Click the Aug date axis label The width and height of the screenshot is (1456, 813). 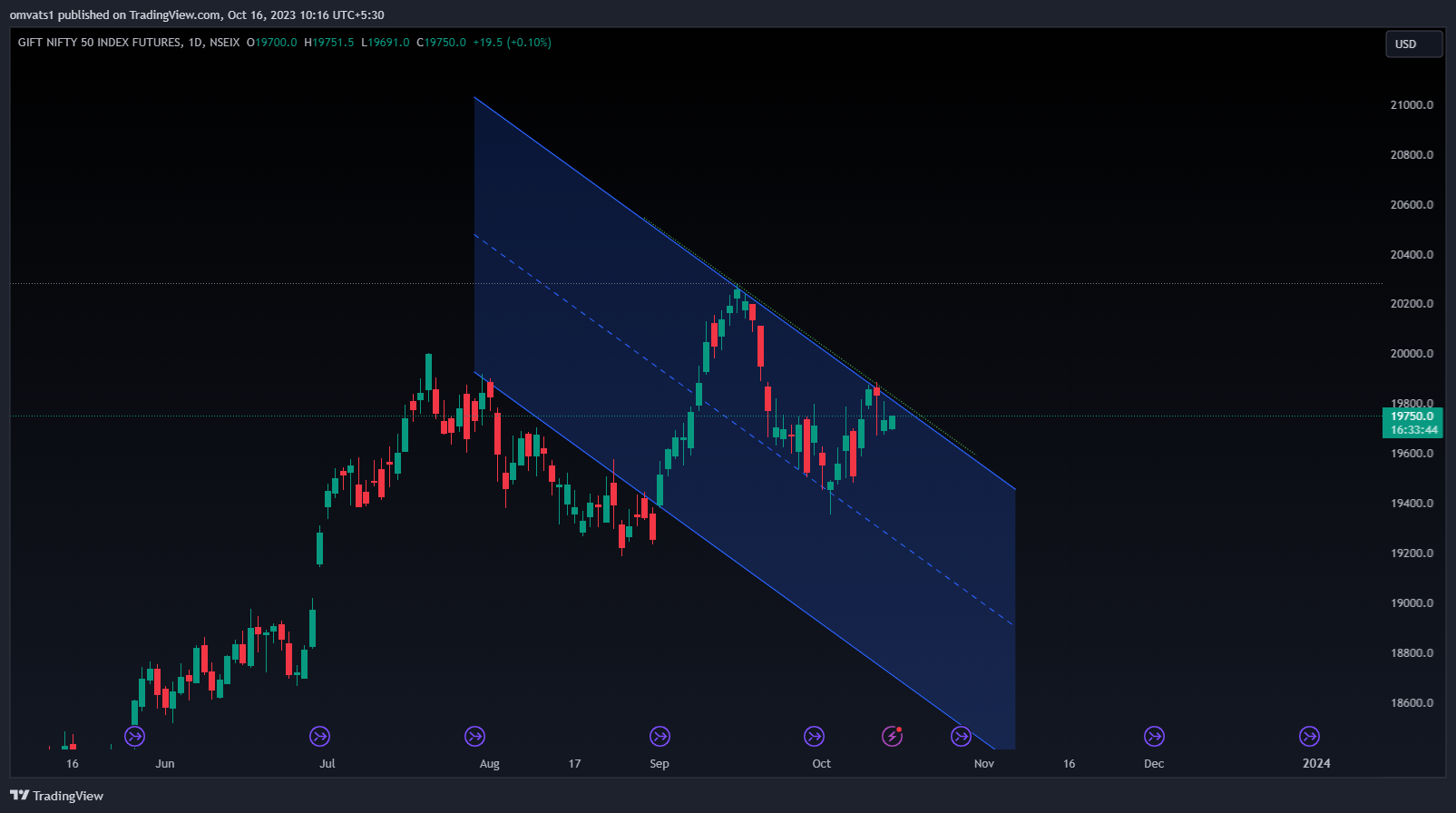(x=490, y=764)
